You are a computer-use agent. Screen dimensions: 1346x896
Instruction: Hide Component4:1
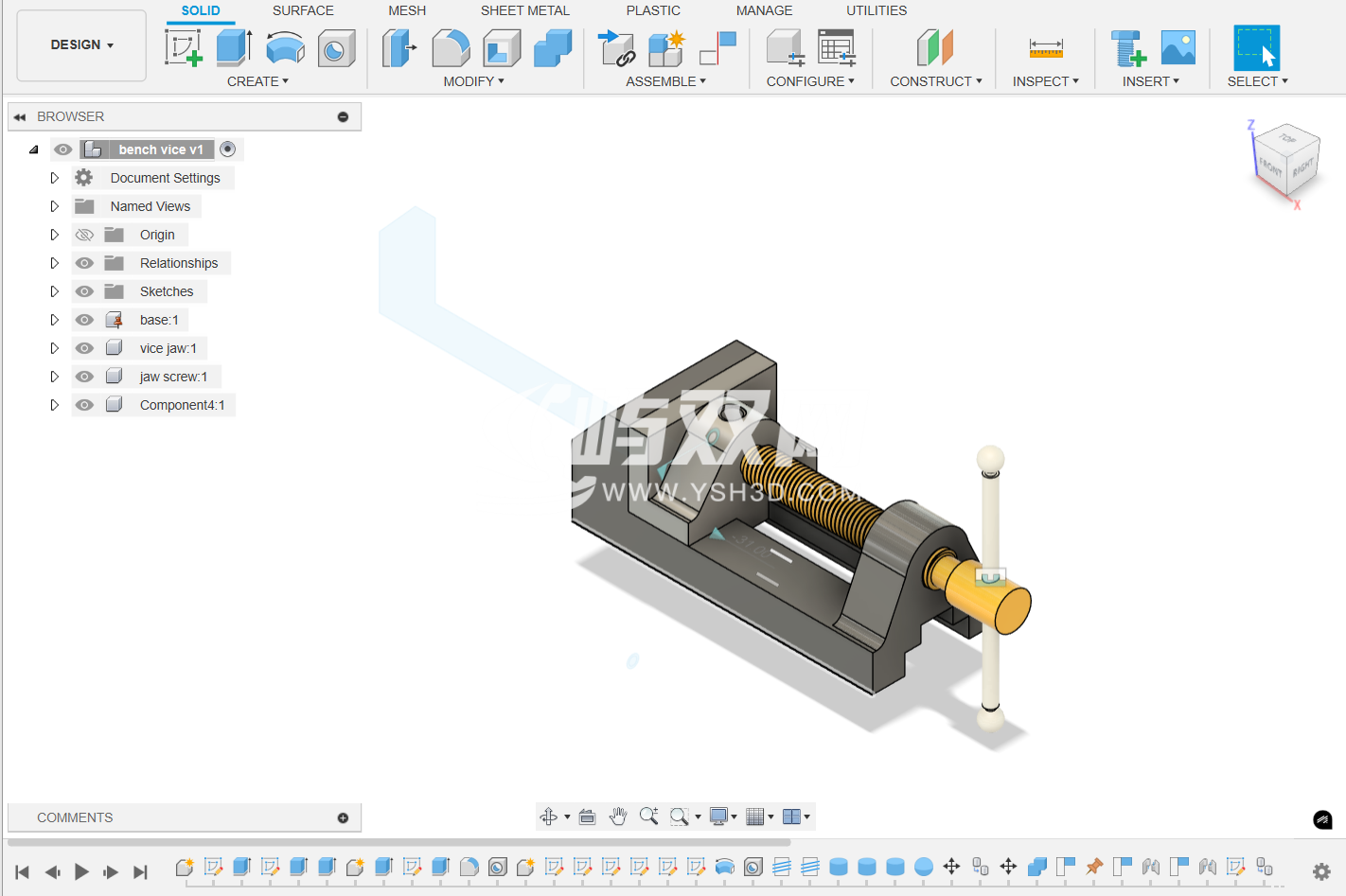(84, 405)
